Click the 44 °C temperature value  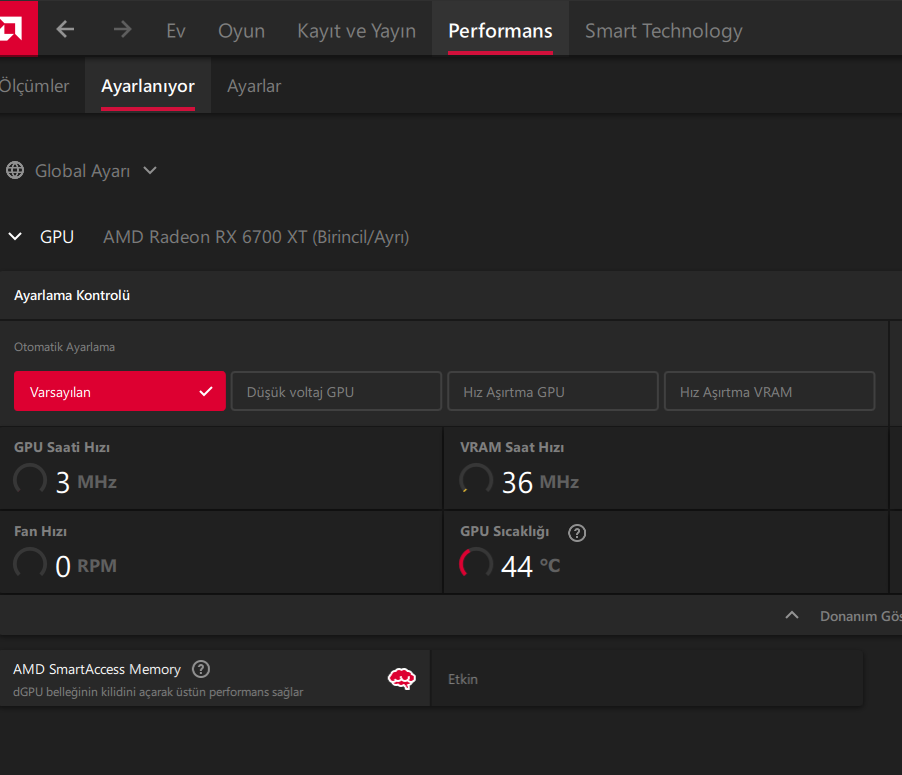click(530, 566)
